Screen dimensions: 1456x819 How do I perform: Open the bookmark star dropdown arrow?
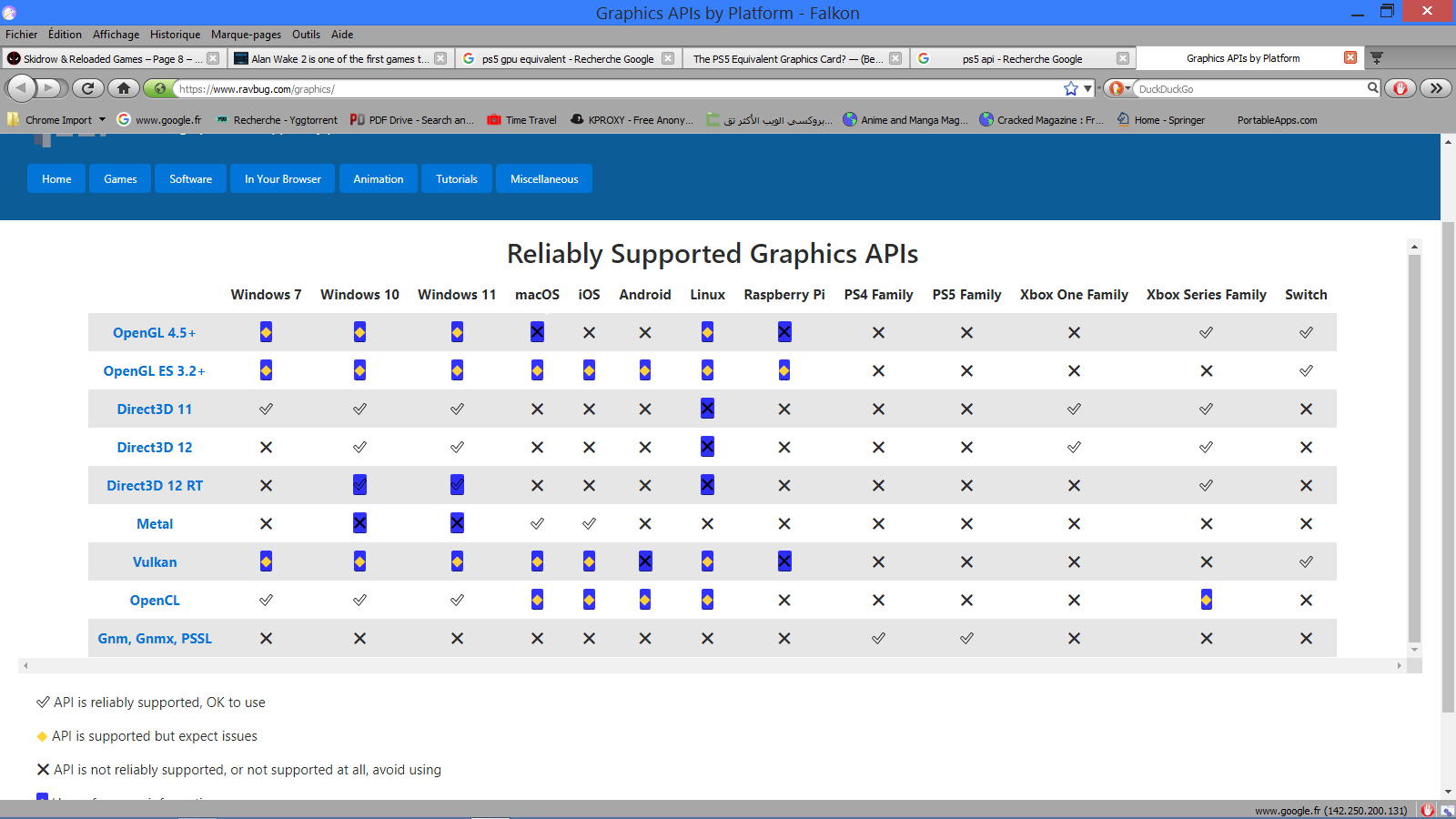click(1087, 89)
